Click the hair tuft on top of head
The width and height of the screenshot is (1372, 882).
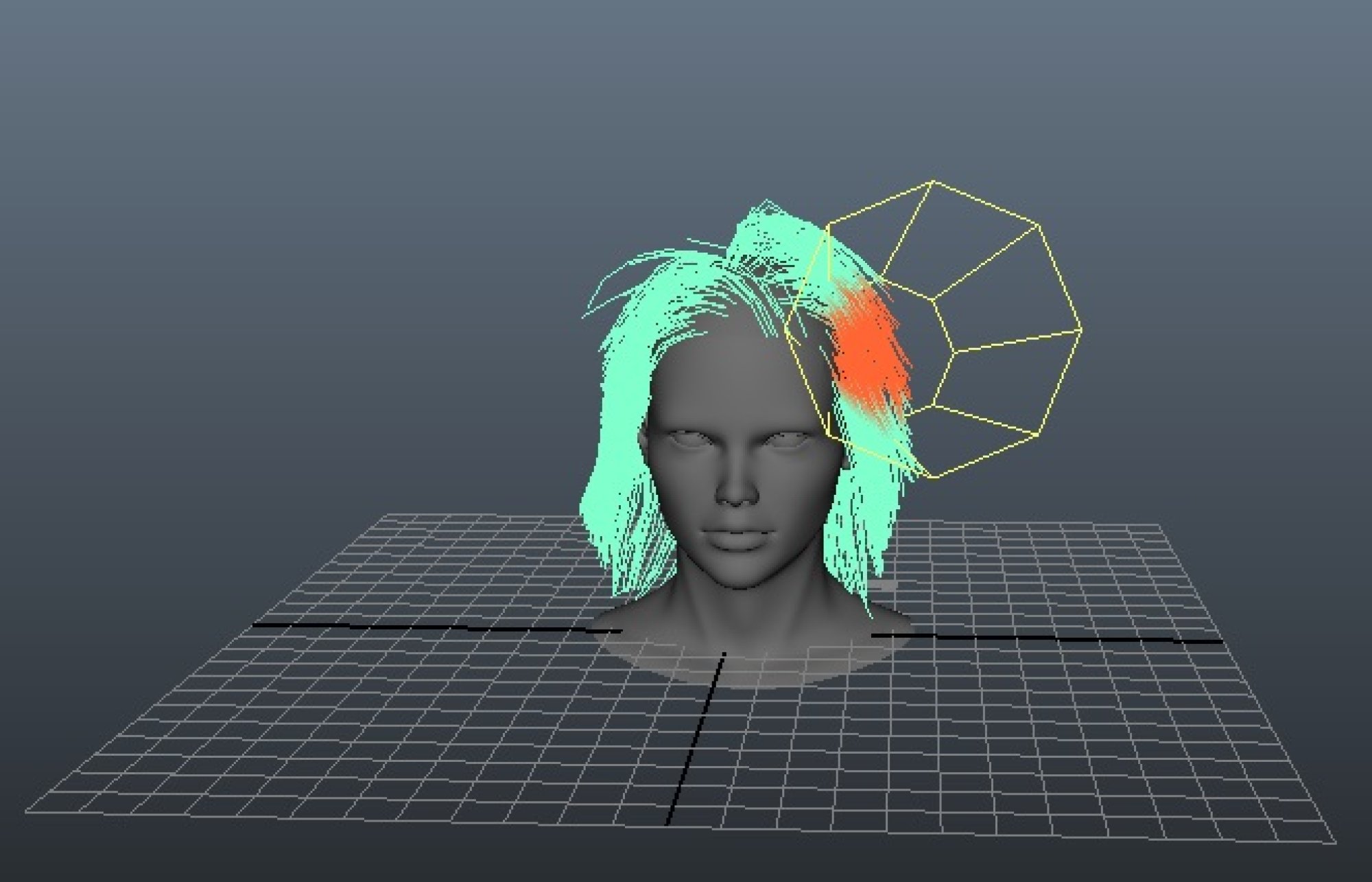768,230
